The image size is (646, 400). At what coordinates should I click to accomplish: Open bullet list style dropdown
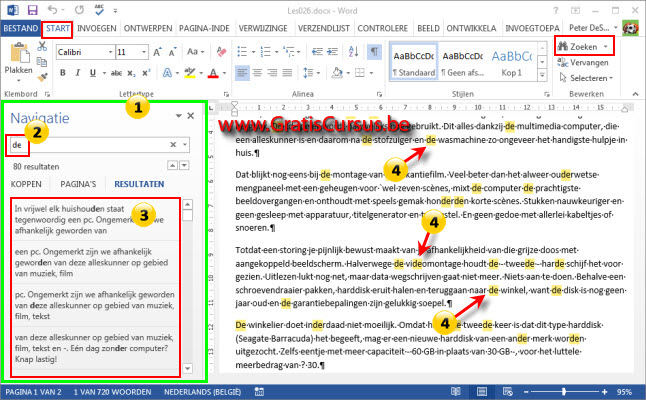(253, 52)
